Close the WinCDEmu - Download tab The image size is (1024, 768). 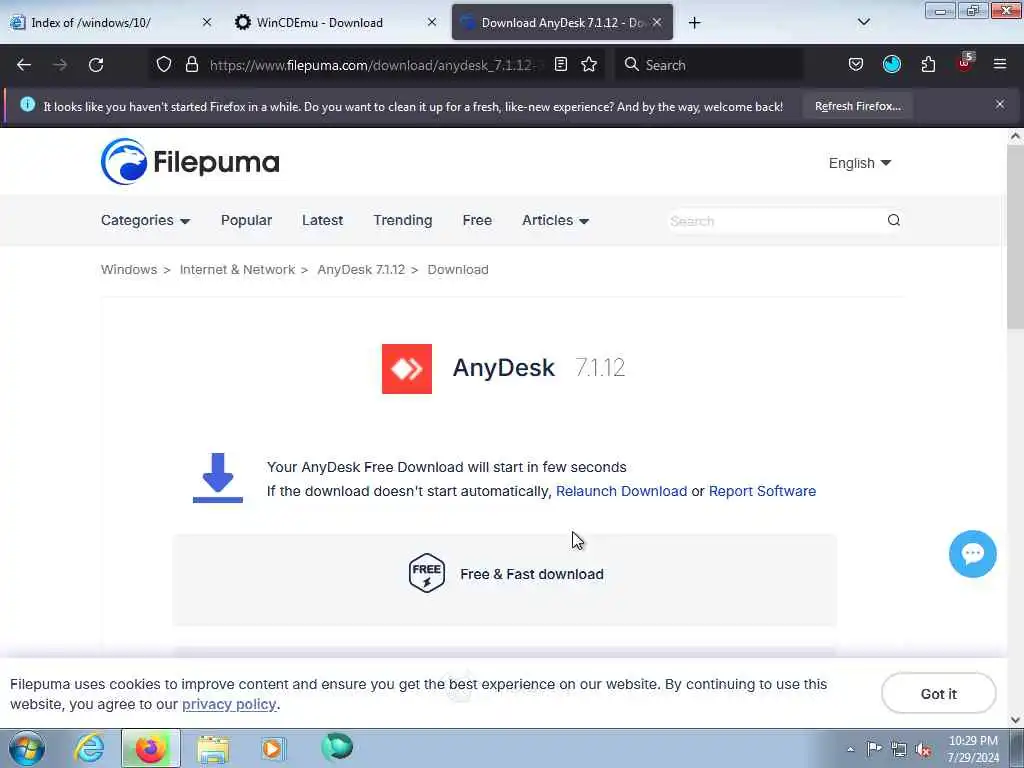click(x=432, y=22)
